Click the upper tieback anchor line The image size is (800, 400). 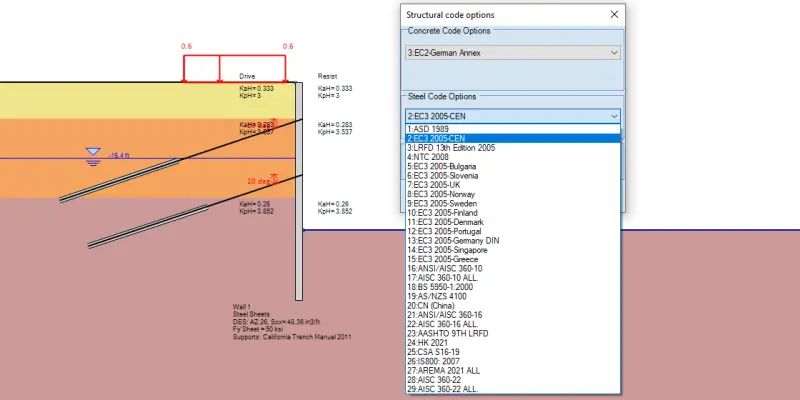tap(181, 160)
